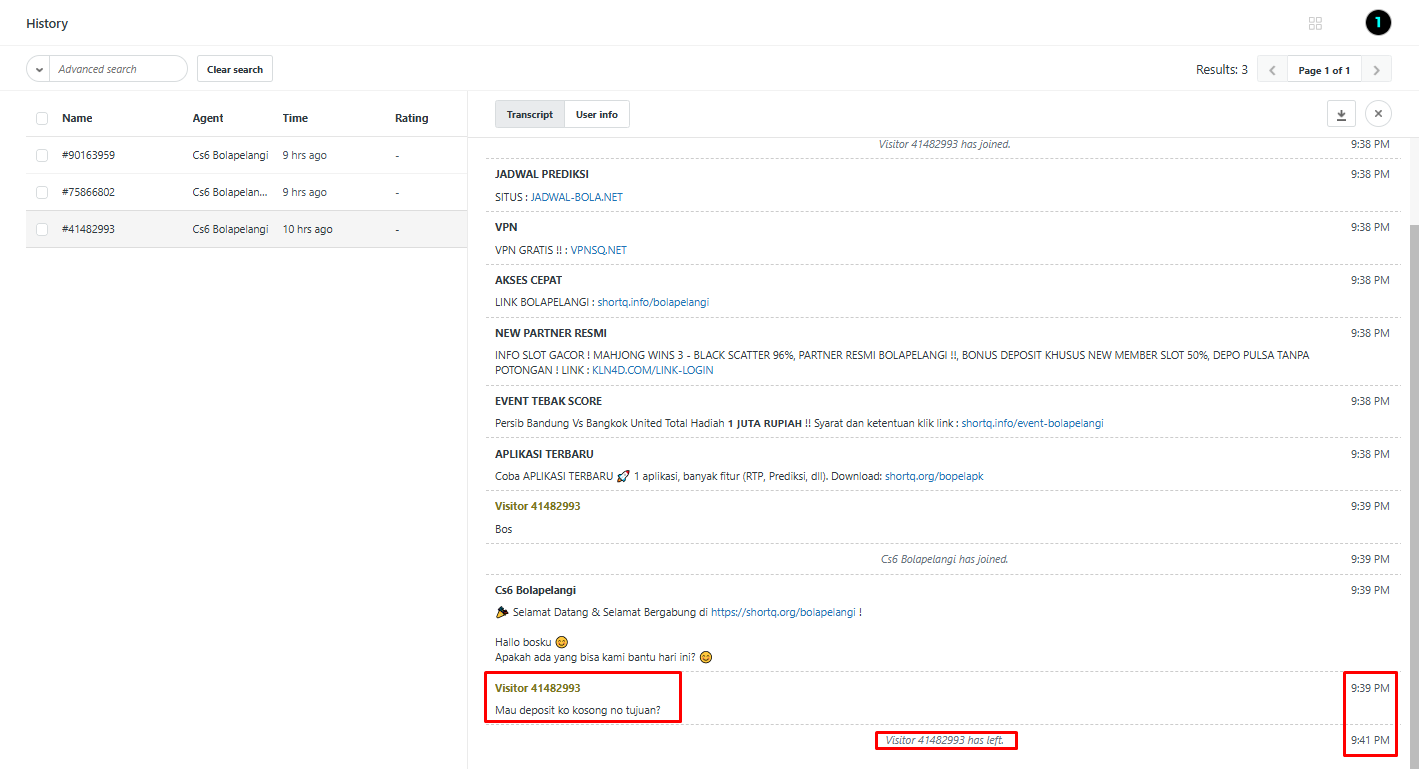Open the shortq.info/bolapelangi link
Screen dimensions: 1419x769
pyautogui.click(x=653, y=302)
